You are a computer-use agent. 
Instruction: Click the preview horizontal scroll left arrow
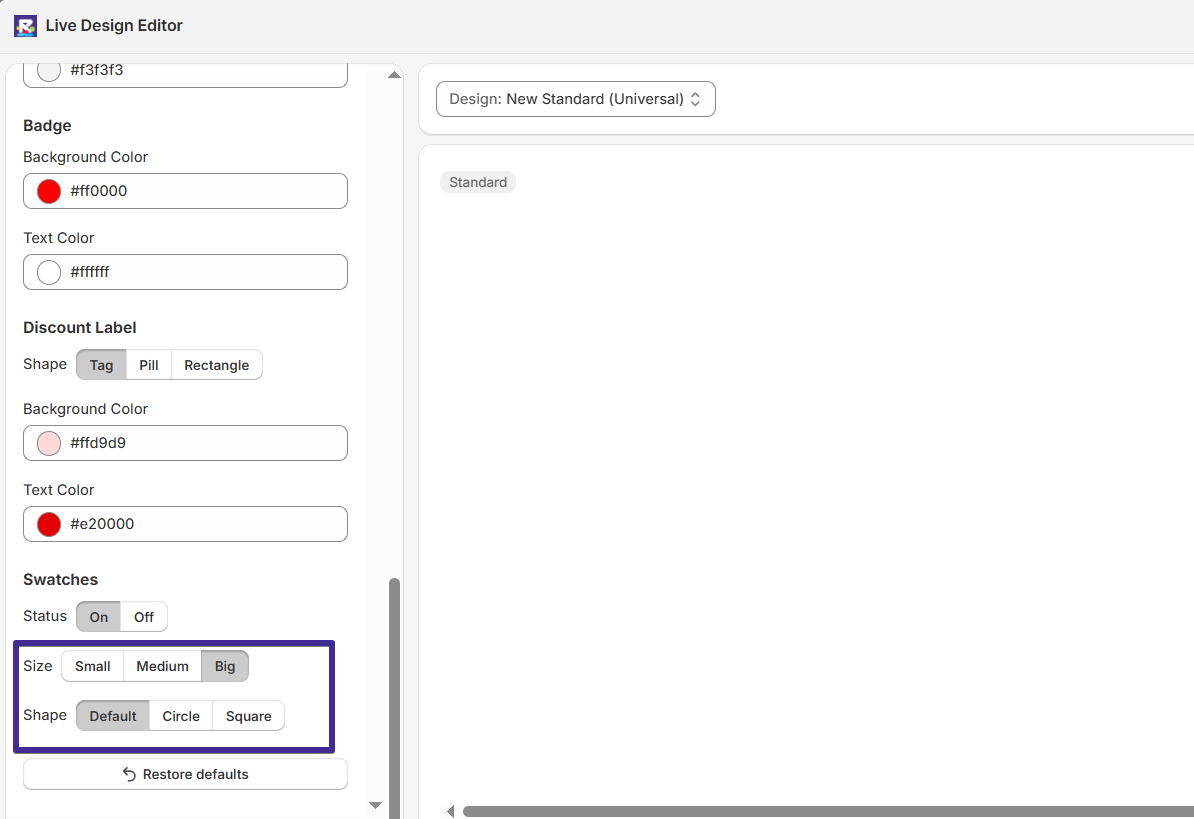point(451,811)
